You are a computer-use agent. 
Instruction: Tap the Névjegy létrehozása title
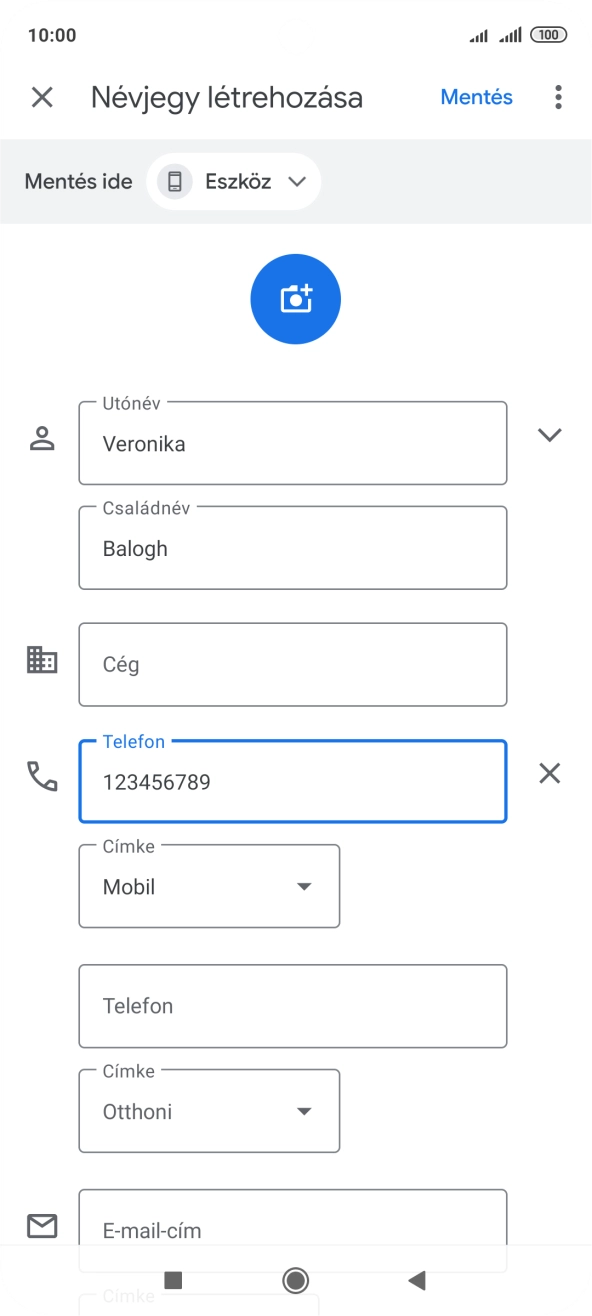tap(227, 97)
